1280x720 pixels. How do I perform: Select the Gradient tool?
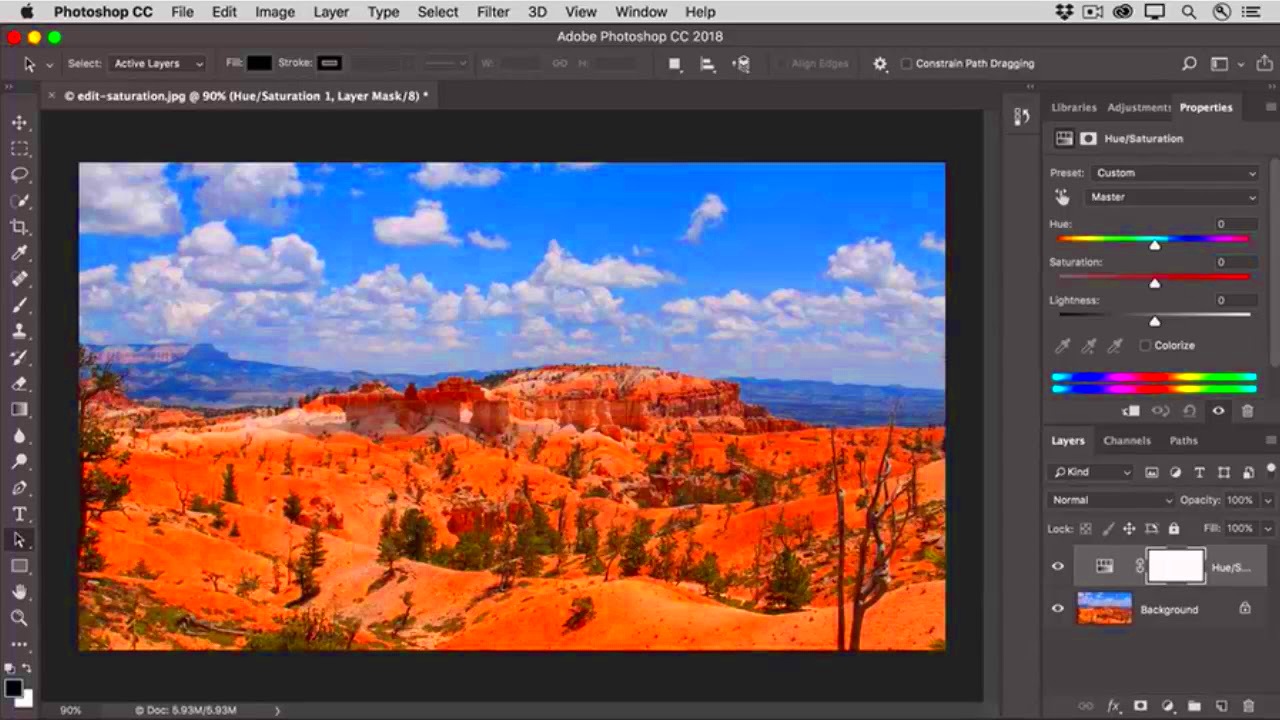tap(19, 409)
